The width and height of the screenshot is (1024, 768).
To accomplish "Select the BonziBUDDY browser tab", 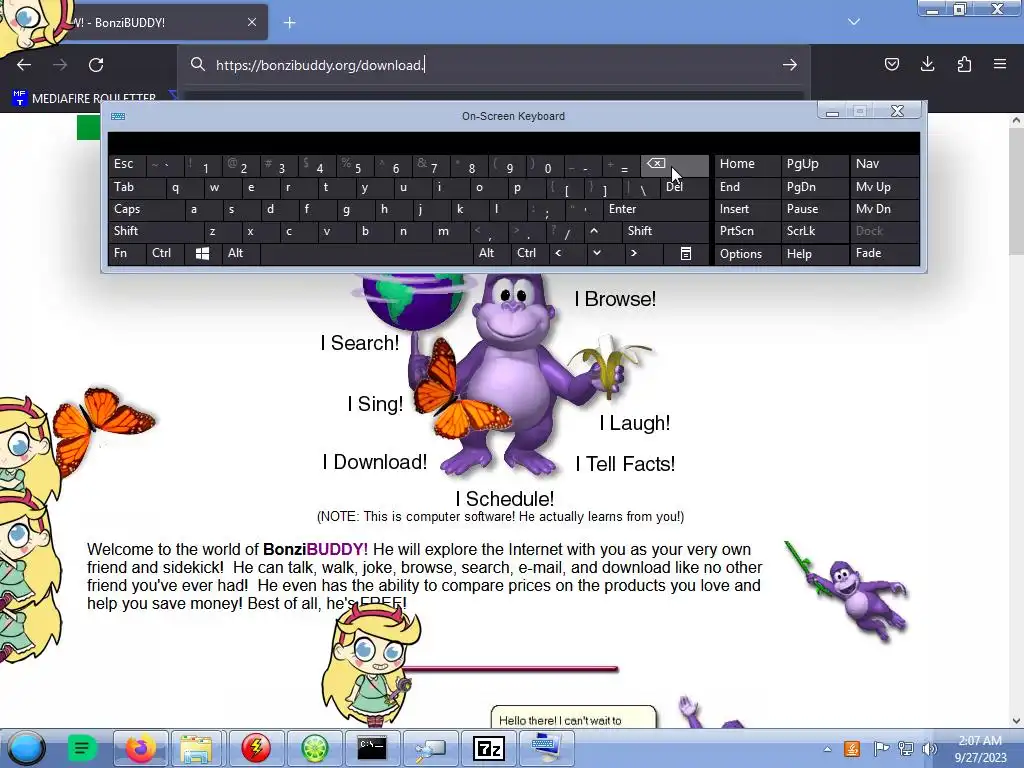I will (x=157, y=22).
